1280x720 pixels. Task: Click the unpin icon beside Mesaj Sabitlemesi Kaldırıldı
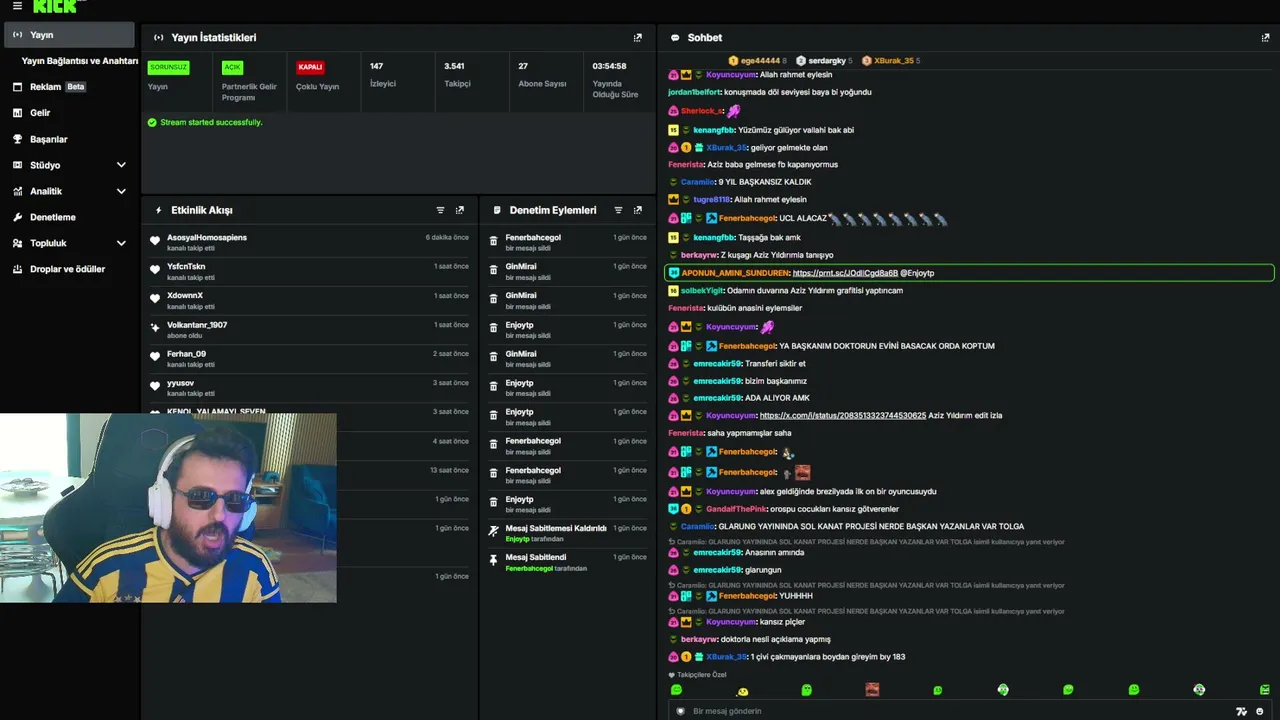coord(493,531)
